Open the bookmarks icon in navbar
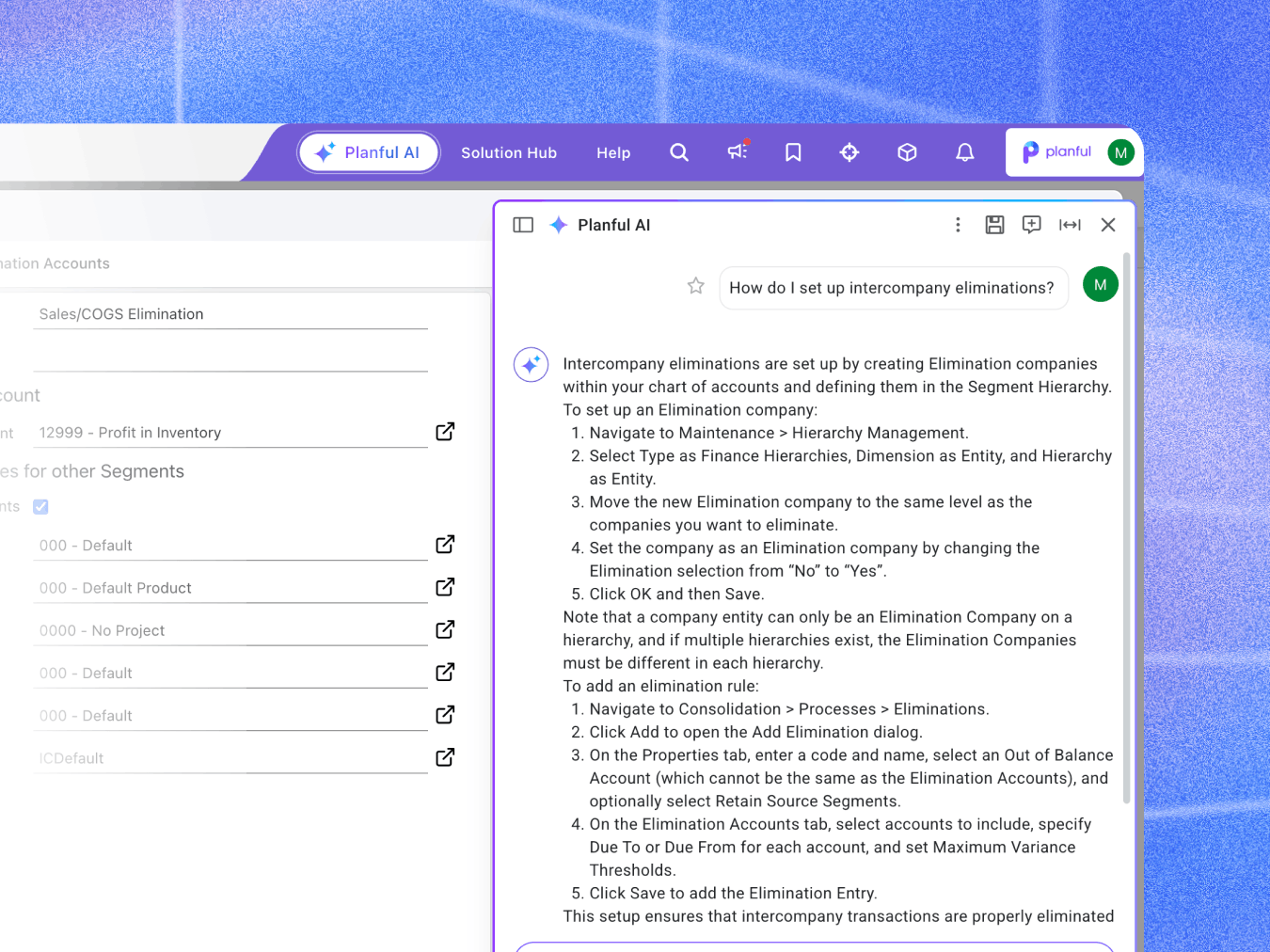The width and height of the screenshot is (1270, 952). (793, 152)
